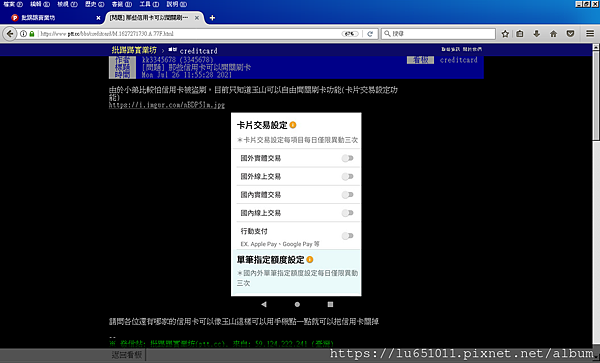The image size is (600, 363).
Task: Open the 編輯 menu
Action: point(40,4)
